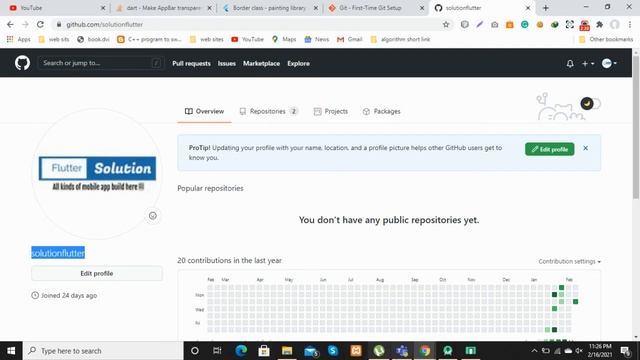Open the Windows Start menu
The image size is (640, 360).
pos(11,351)
